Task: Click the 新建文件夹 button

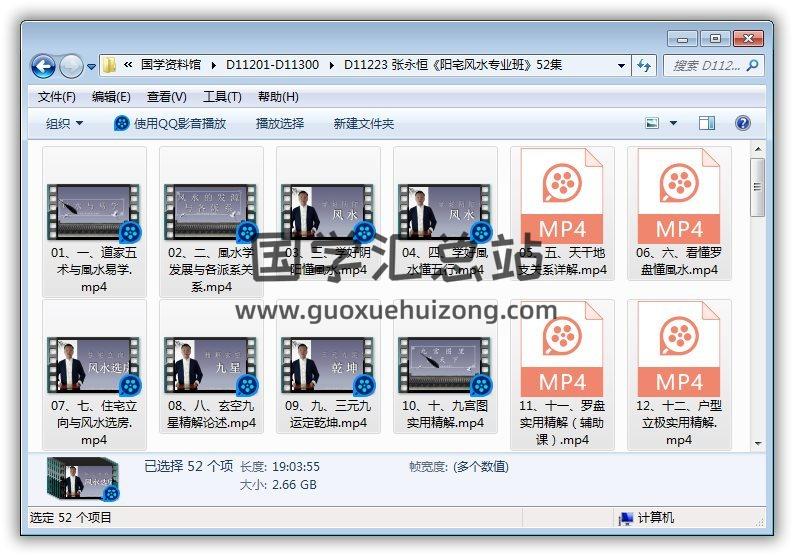Action: pos(363,123)
